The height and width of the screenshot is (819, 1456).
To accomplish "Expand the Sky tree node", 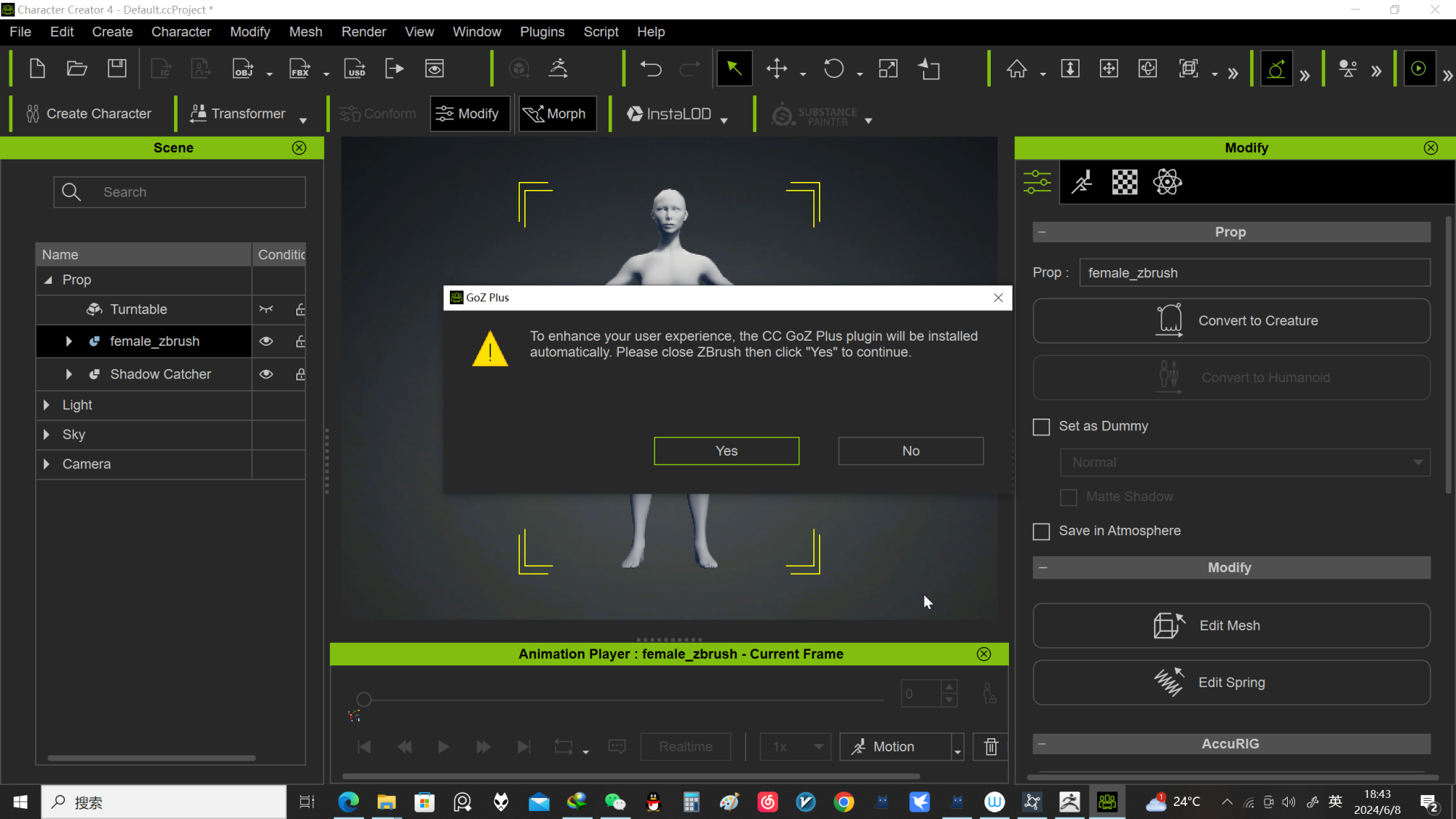I will 47,435.
